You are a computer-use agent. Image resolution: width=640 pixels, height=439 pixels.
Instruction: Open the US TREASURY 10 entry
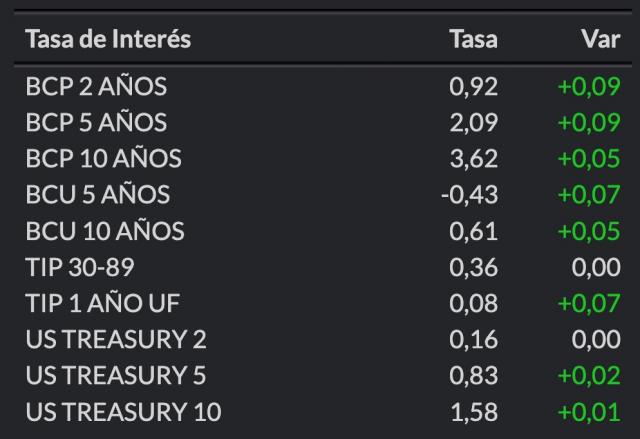point(323,411)
